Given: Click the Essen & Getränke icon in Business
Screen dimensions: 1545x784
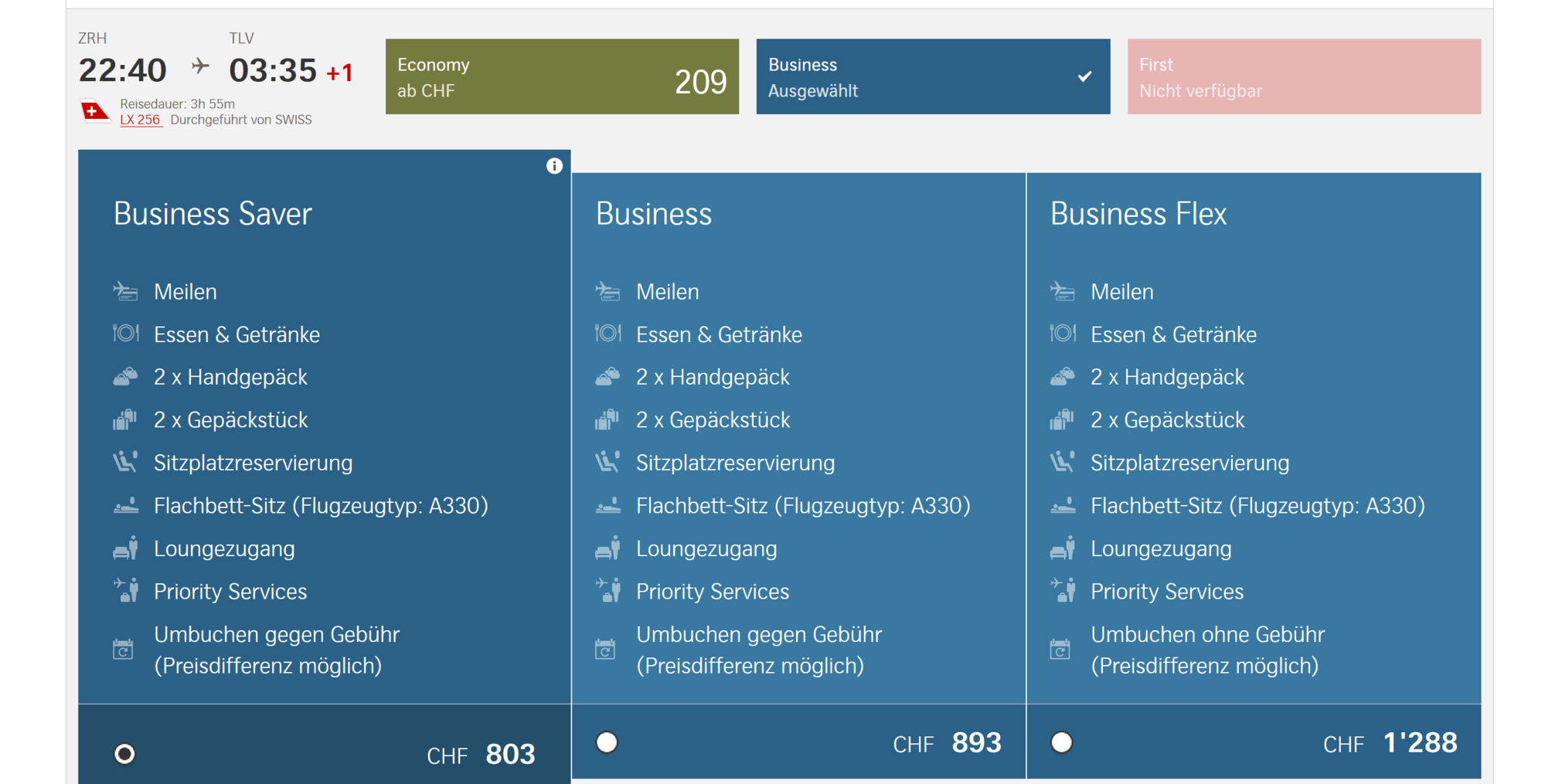Looking at the screenshot, I should click(607, 334).
